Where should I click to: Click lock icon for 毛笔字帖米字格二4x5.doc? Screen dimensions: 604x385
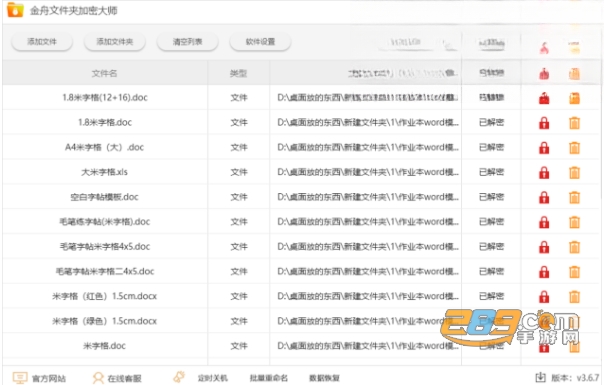544,272
